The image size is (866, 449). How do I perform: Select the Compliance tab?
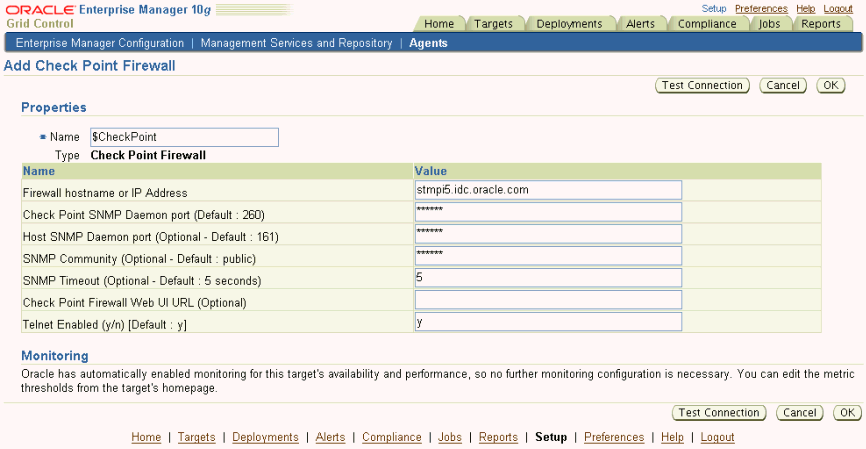click(x=707, y=24)
